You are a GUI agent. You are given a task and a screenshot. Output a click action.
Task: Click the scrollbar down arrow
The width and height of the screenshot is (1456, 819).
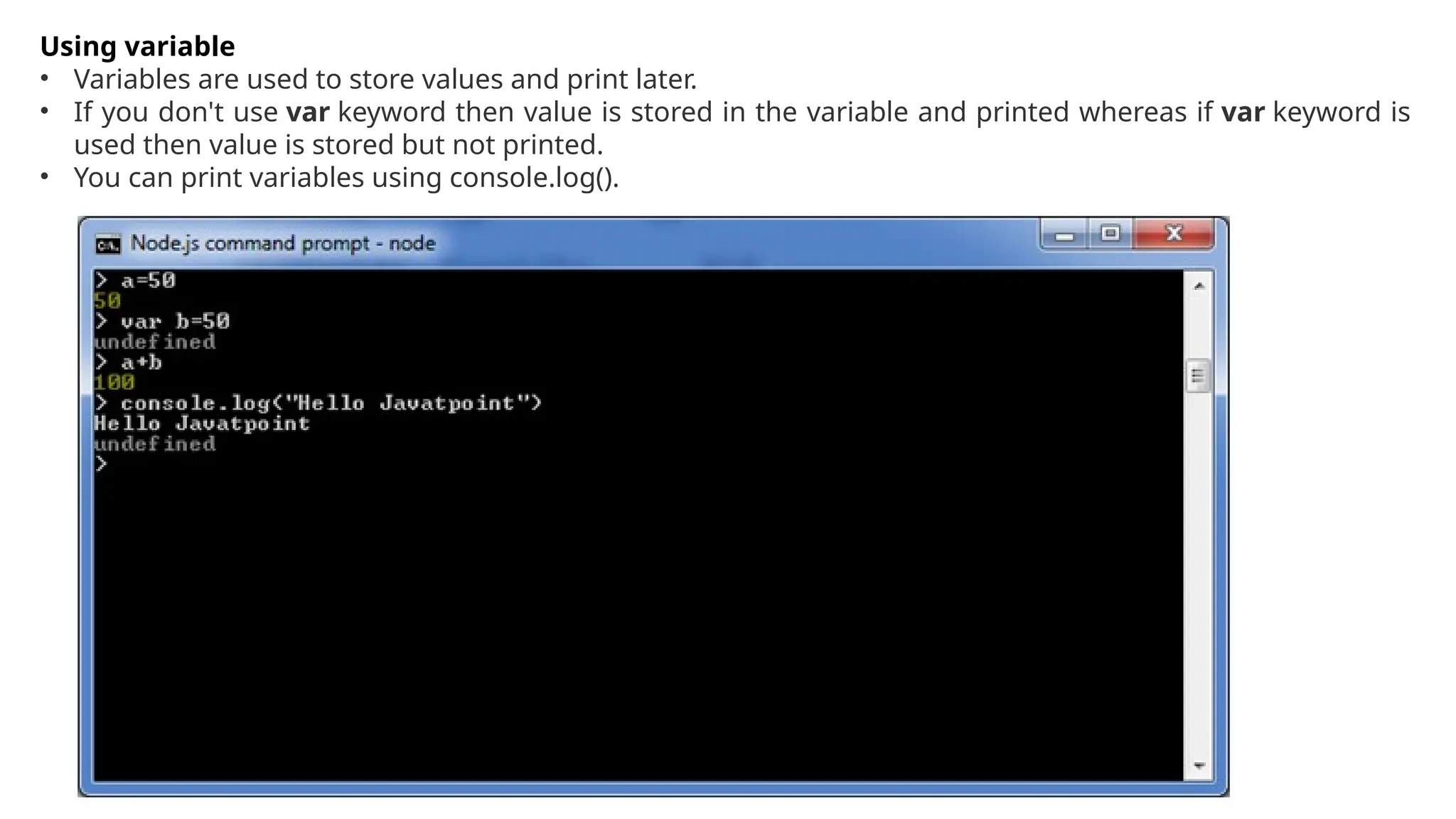tap(1199, 766)
